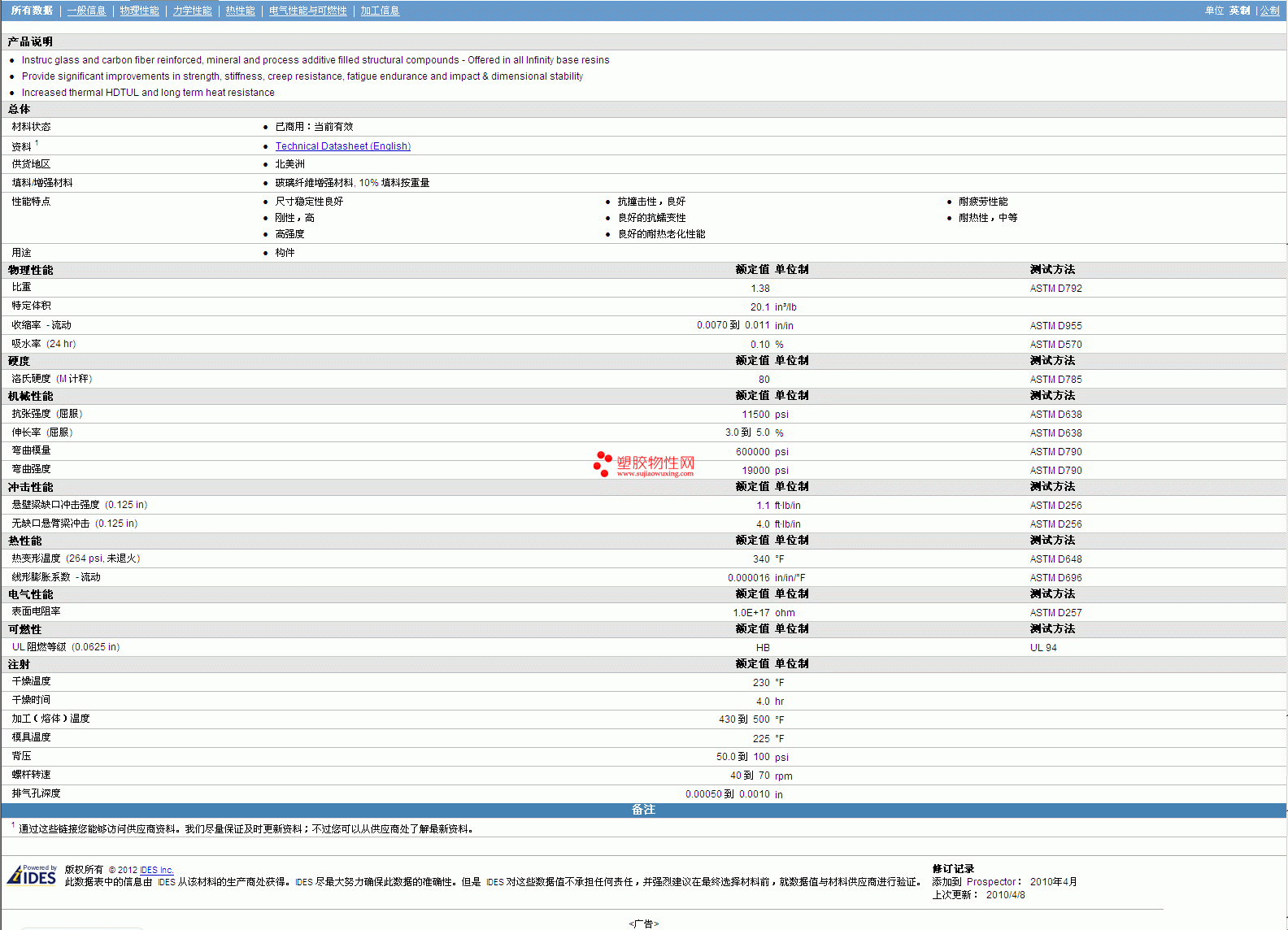Image resolution: width=1288 pixels, height=930 pixels.
Task: Open ASTM D785 Rockwell hardness test method
Action: point(1055,380)
